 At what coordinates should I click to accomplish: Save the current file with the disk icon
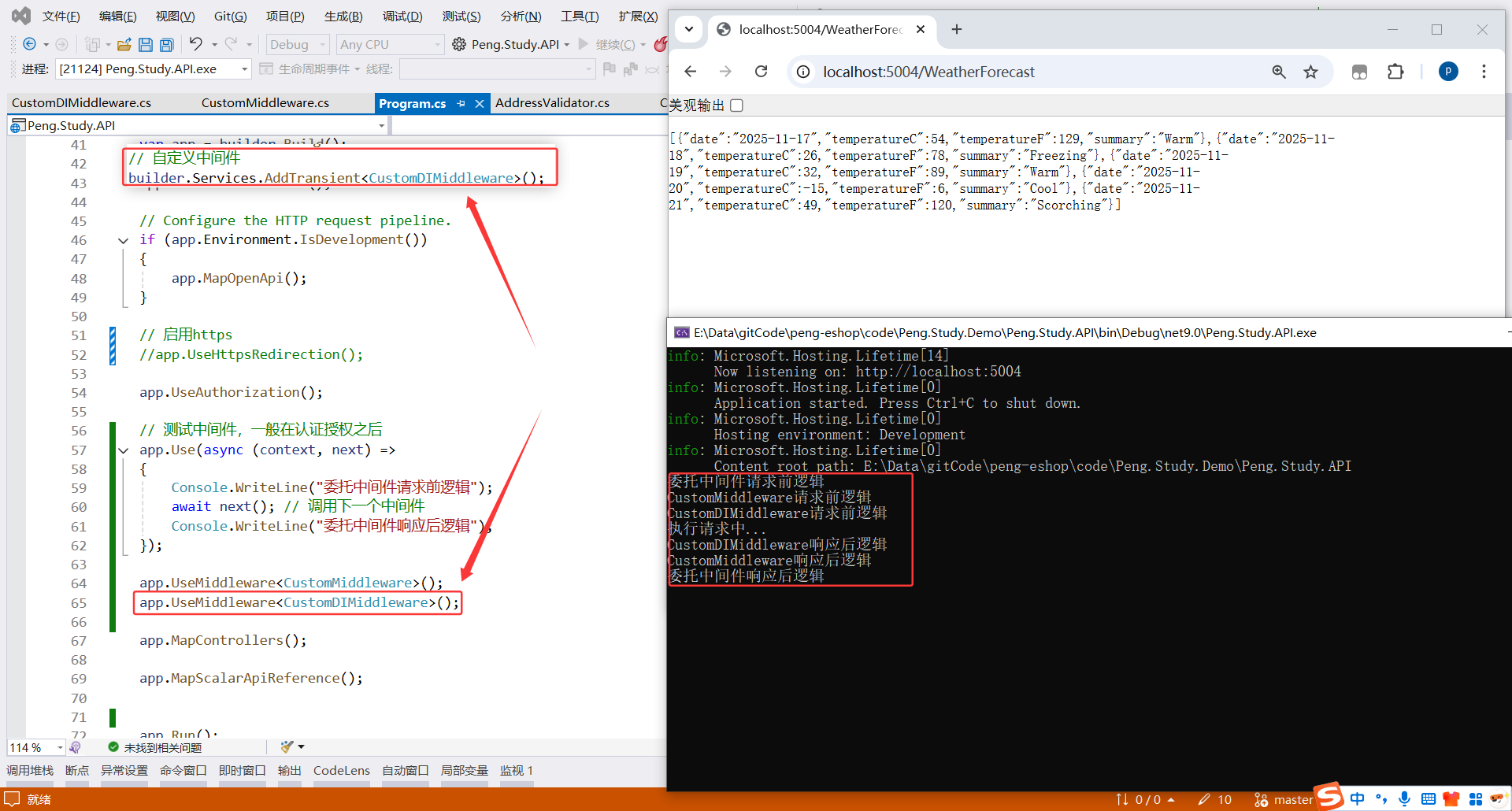click(x=146, y=45)
